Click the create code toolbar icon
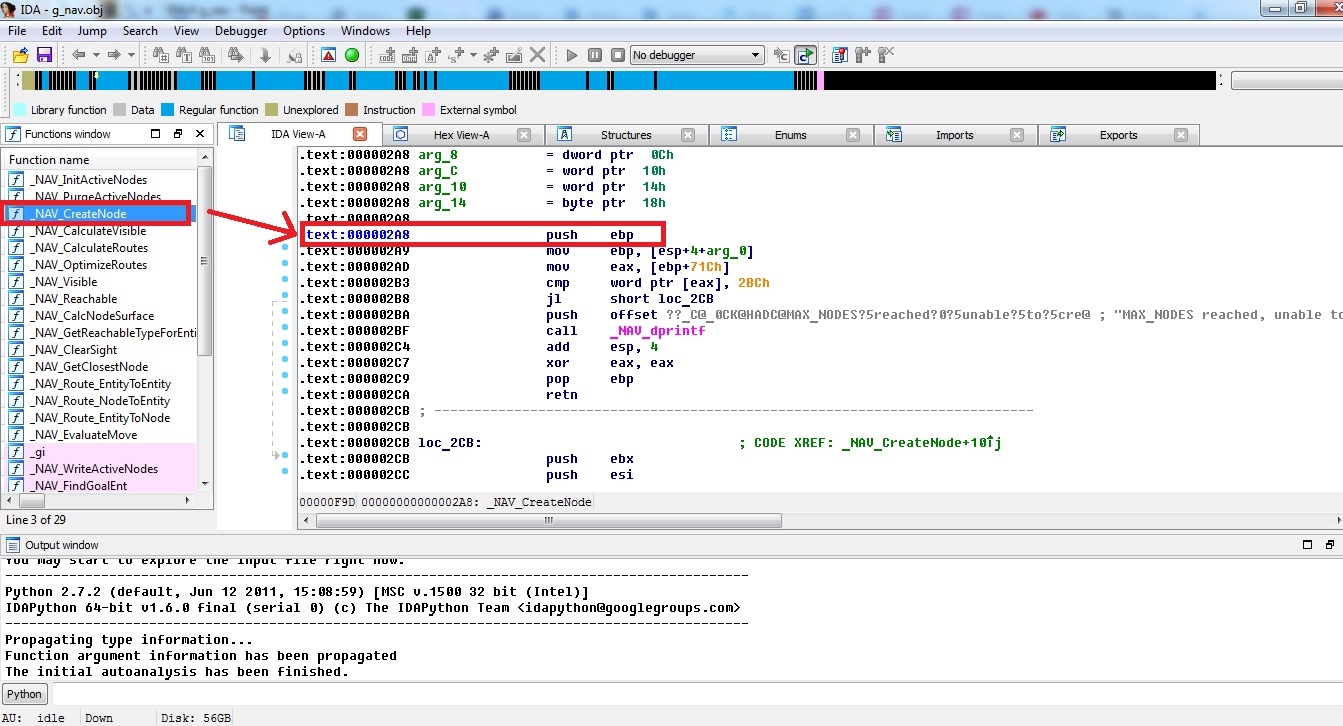Viewport: 1343px width, 726px height. click(387, 55)
